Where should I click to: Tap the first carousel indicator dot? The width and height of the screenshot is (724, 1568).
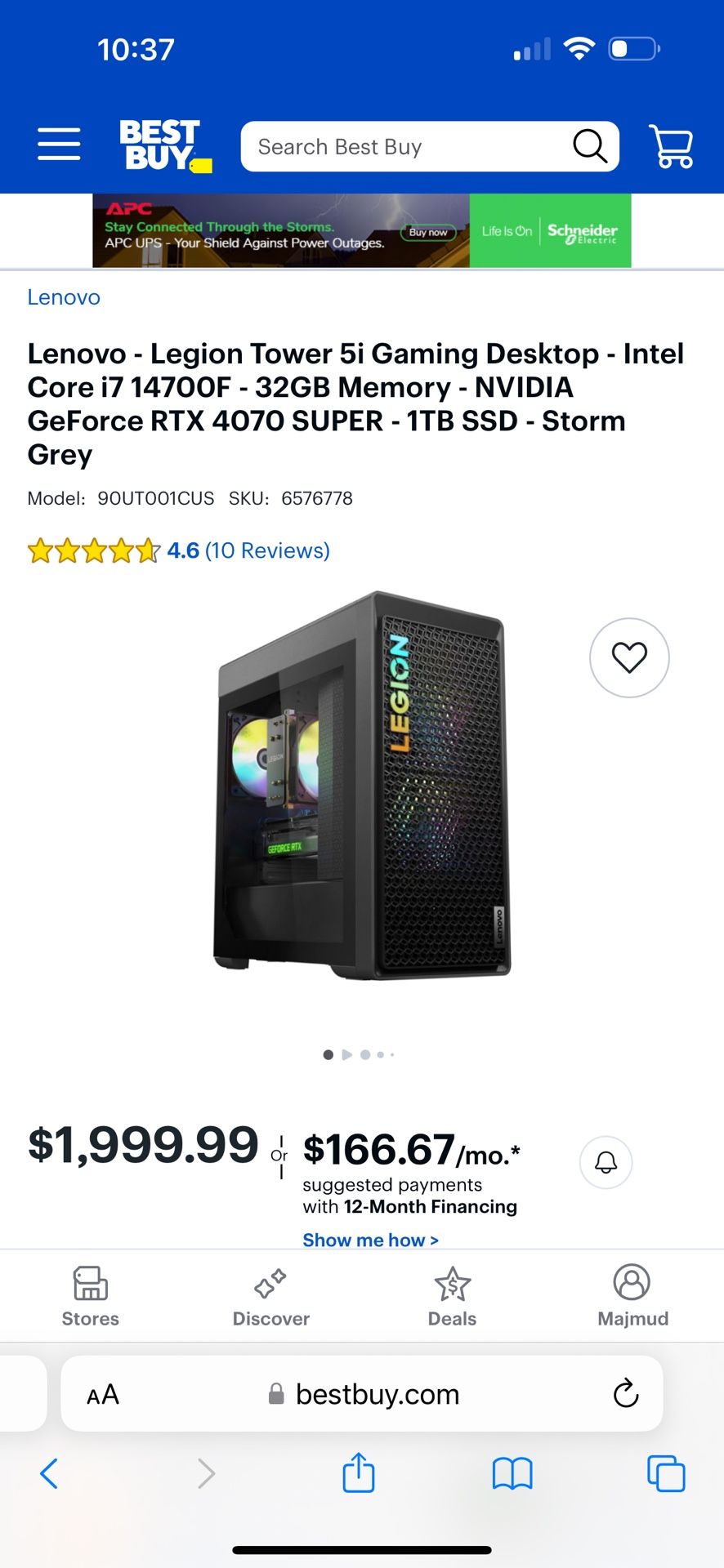coord(328,1054)
